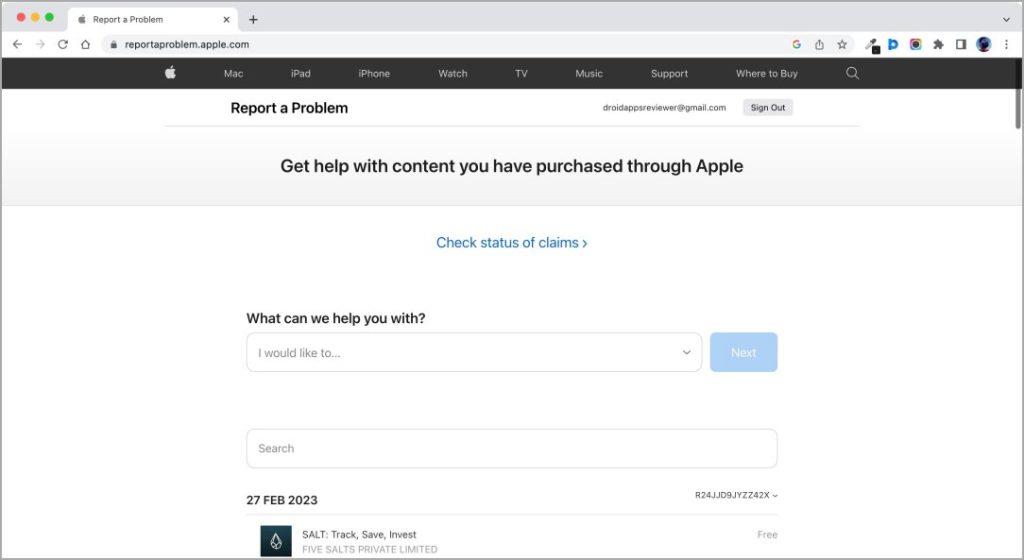Viewport: 1024px width, 560px height.
Task: Close the Report a Problem tab
Action: [x=227, y=20]
